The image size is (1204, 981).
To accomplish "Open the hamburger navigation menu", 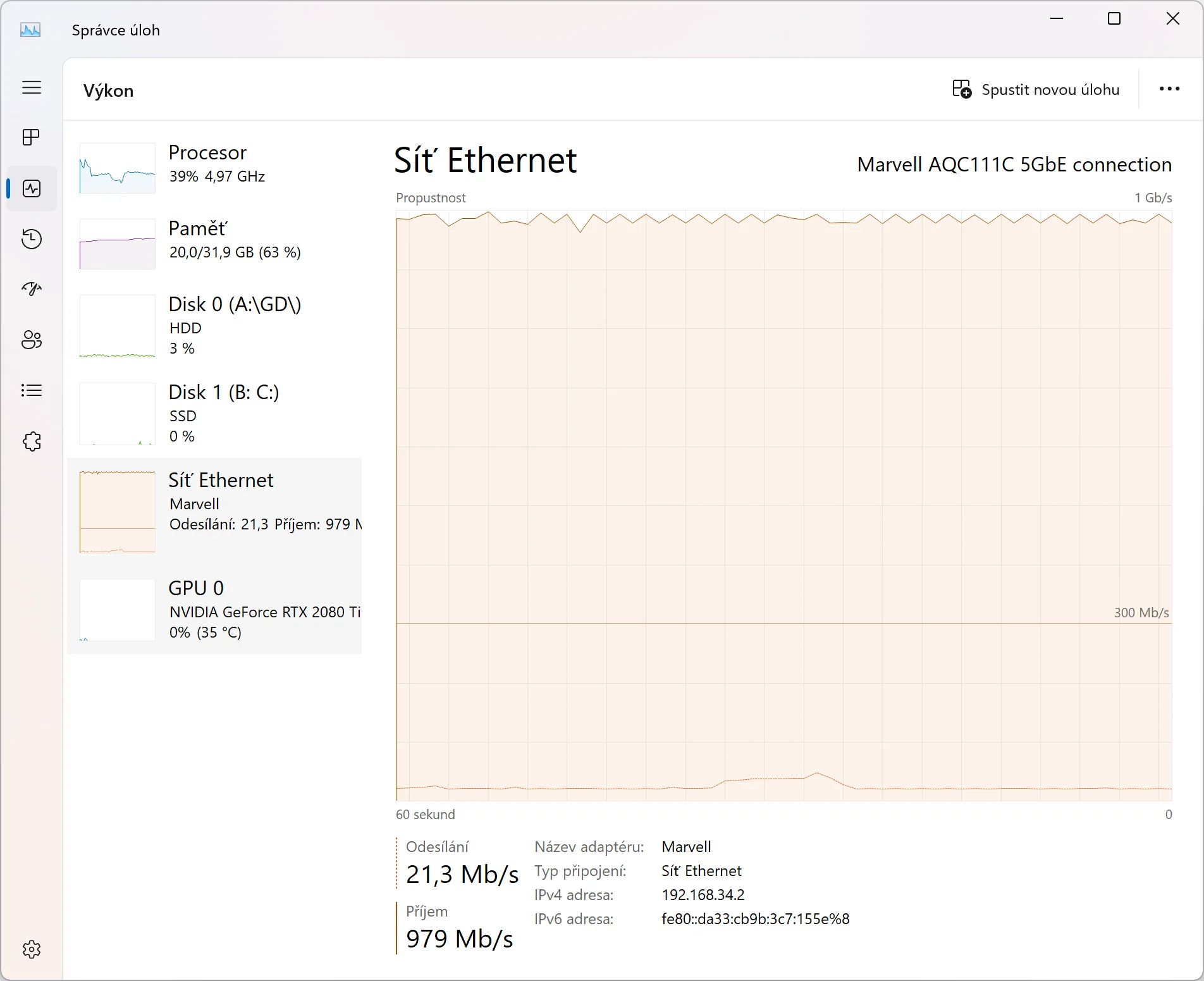I will 32,87.
